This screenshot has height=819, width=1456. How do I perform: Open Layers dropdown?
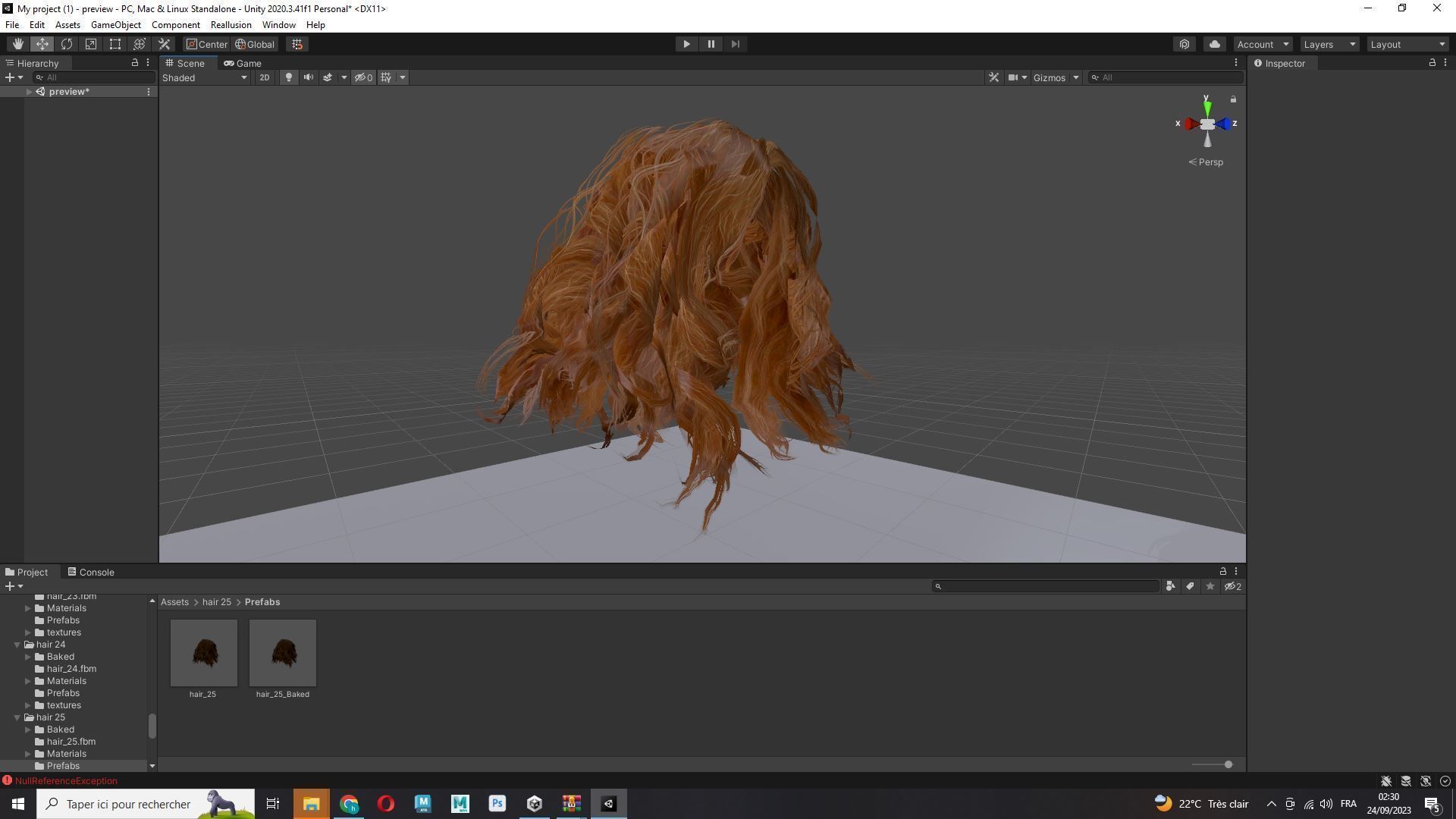point(1329,44)
